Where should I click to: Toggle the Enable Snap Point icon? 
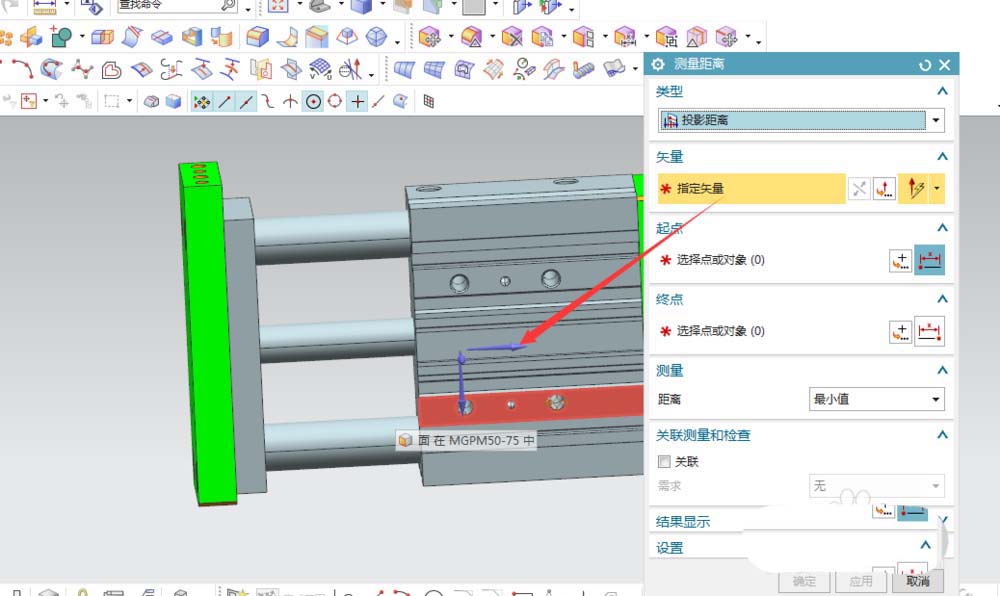[x=202, y=101]
